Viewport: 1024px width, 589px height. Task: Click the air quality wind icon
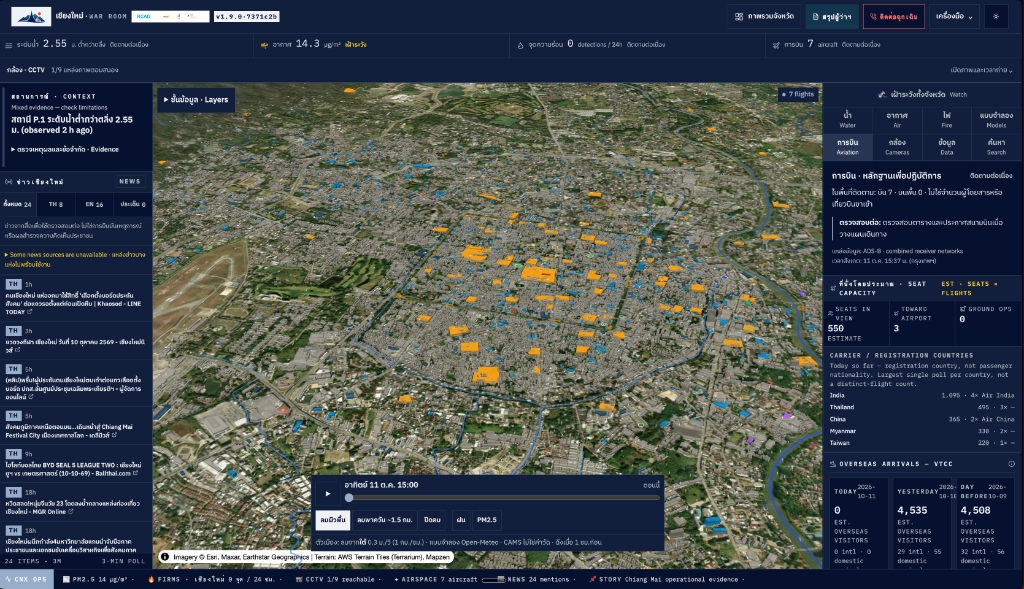tap(264, 45)
